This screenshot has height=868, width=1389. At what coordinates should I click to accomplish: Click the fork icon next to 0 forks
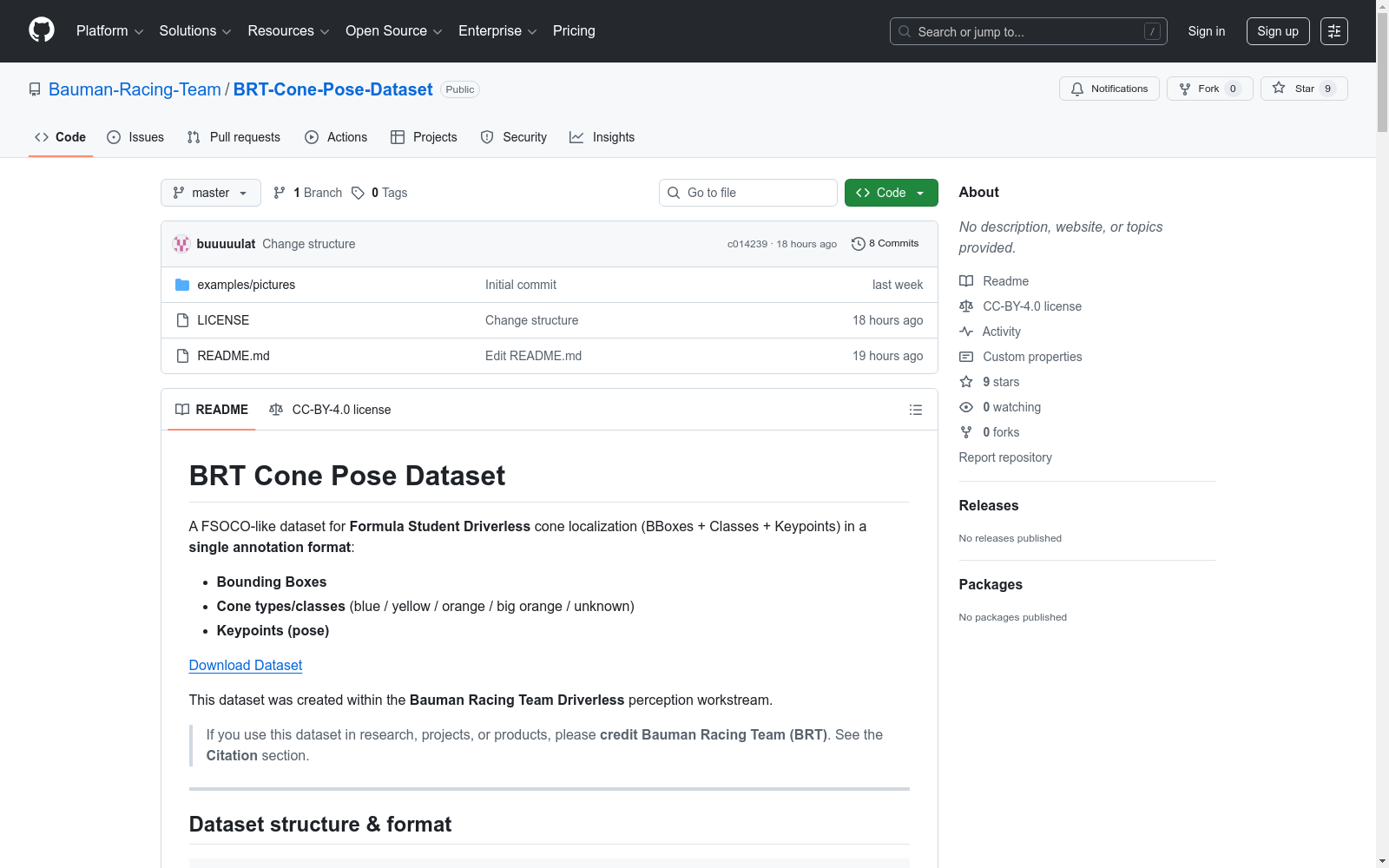[966, 432]
